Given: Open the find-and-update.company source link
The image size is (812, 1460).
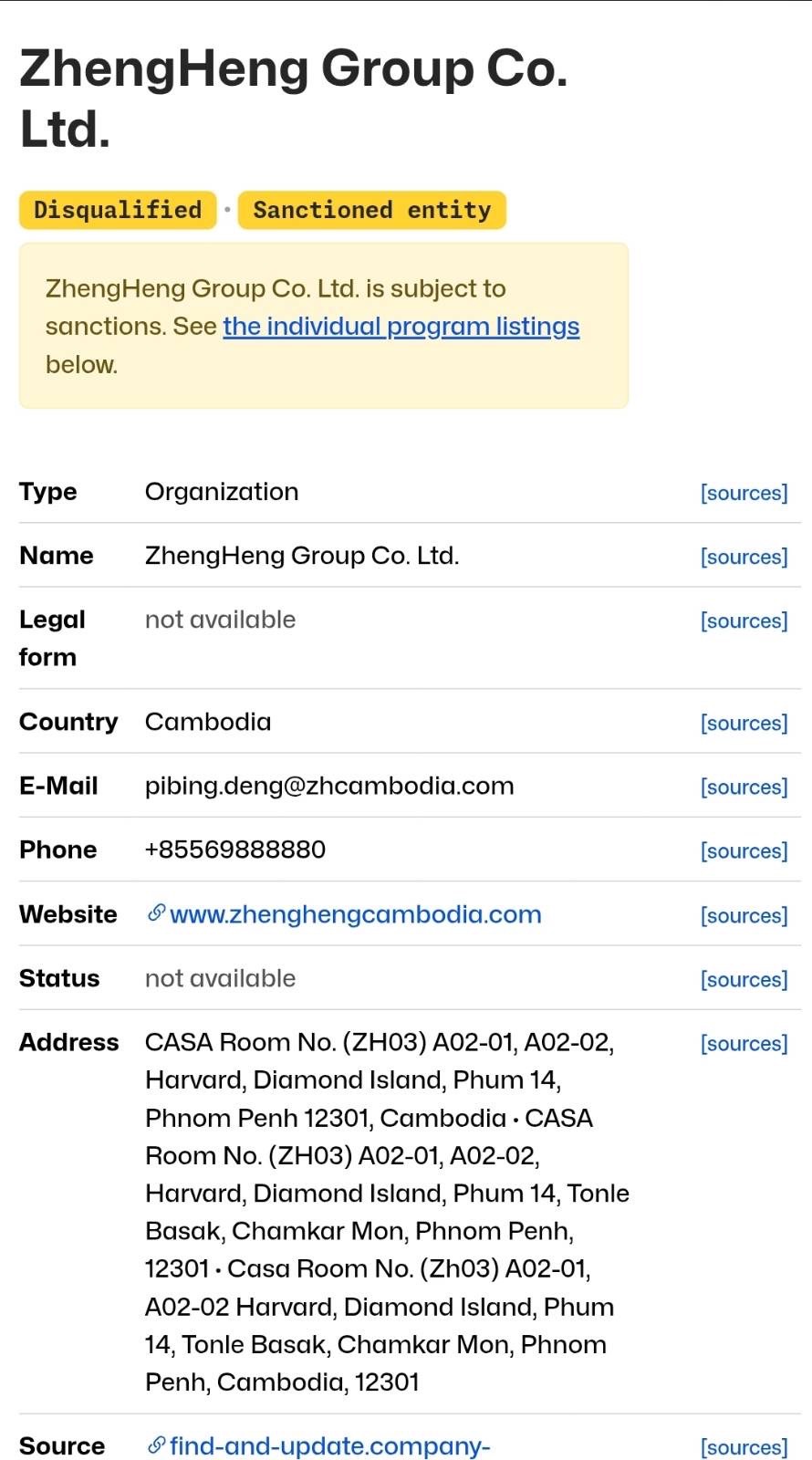Looking at the screenshot, I should click(x=329, y=1446).
